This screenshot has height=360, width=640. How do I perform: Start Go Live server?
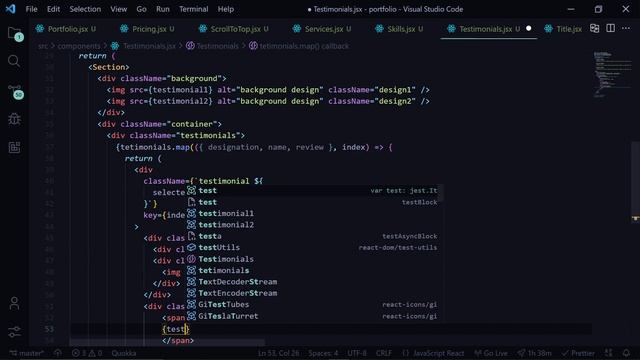(490, 353)
